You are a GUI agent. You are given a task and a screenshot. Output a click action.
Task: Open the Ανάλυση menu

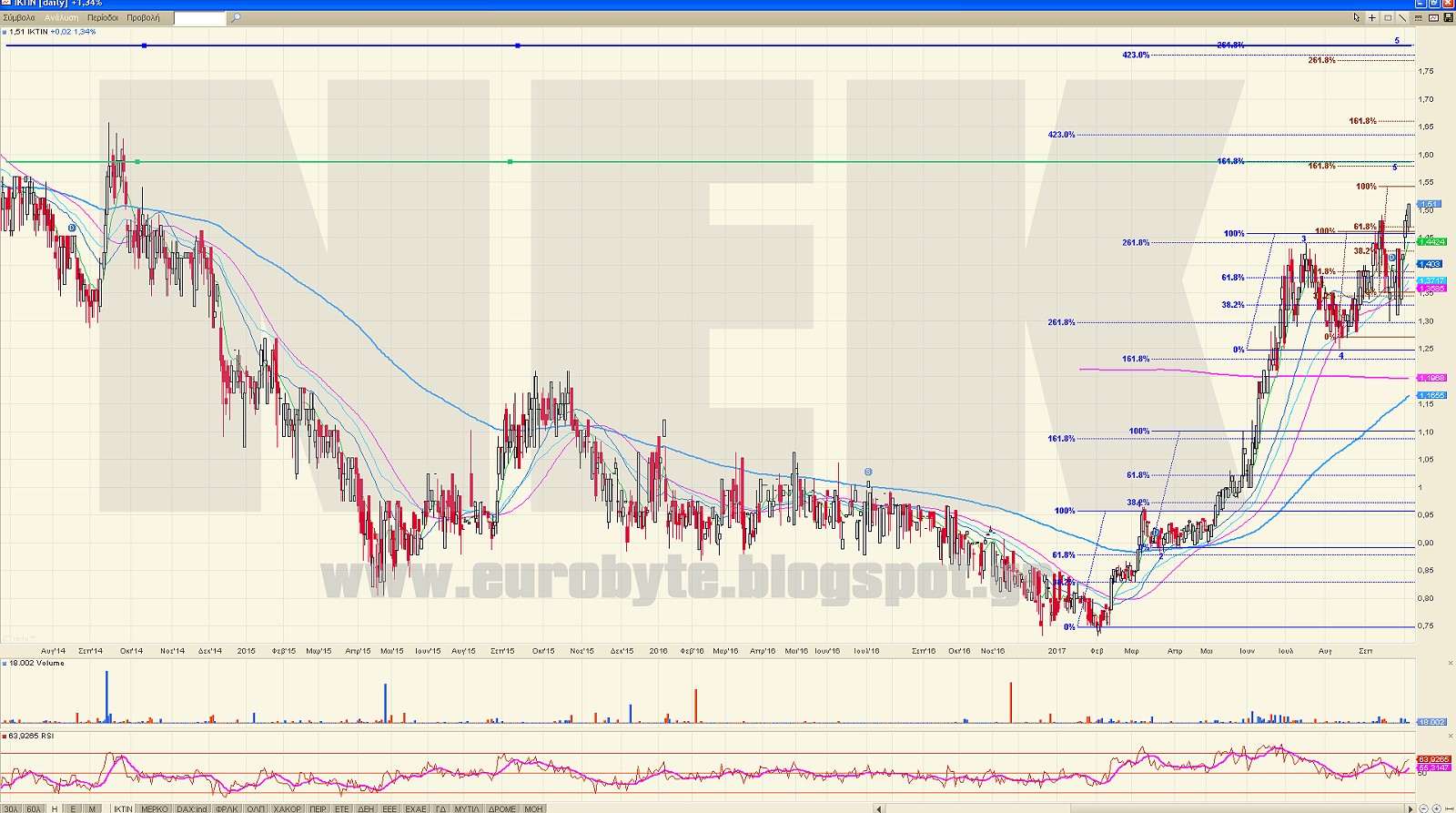tap(62, 17)
